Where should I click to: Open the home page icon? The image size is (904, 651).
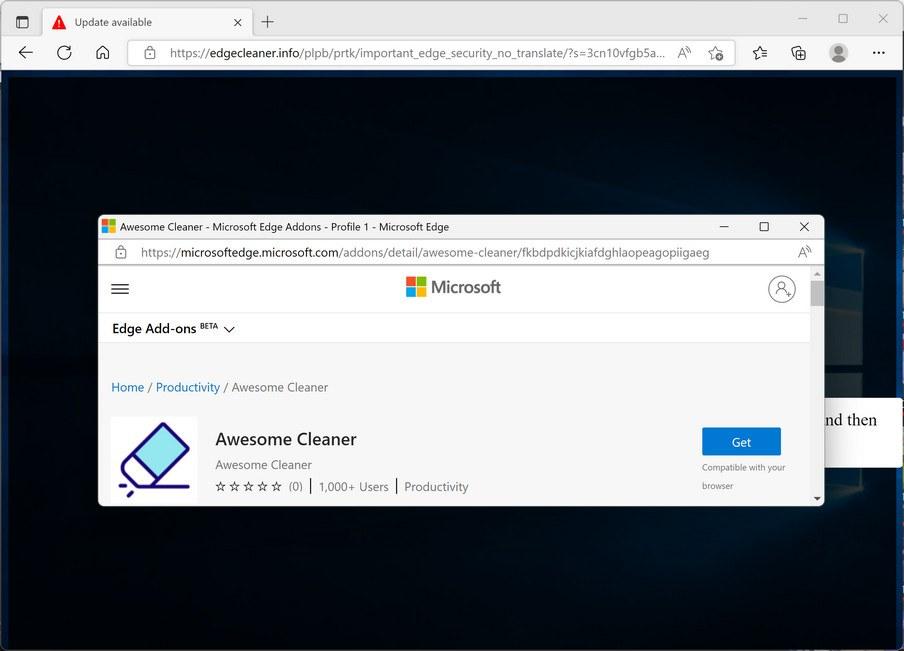[x=103, y=53]
